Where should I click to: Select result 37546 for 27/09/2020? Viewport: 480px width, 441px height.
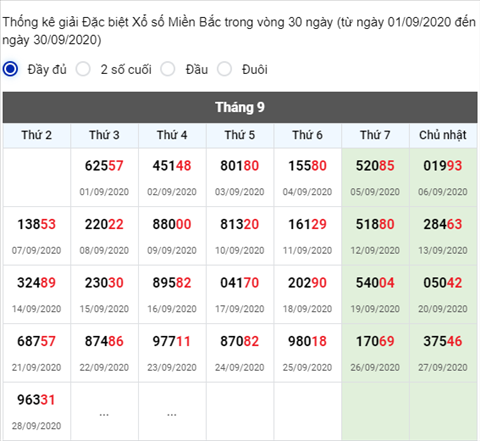(443, 341)
